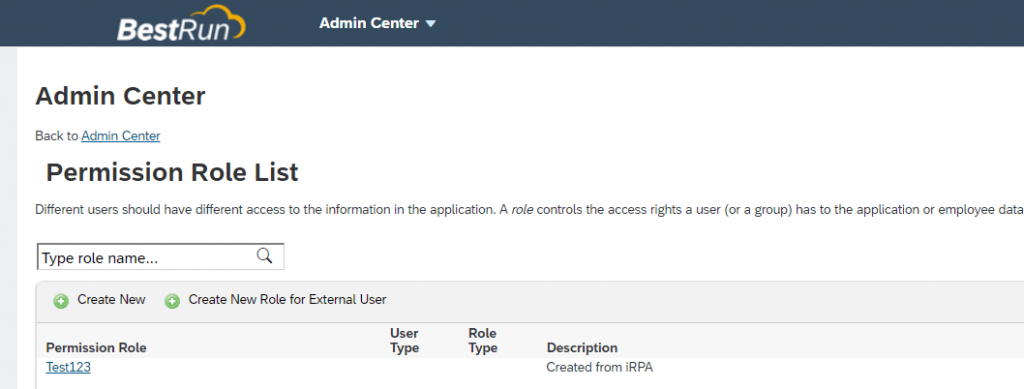This screenshot has width=1024, height=389.
Task: Click the green plus icon for Create New
Action: coord(61,301)
